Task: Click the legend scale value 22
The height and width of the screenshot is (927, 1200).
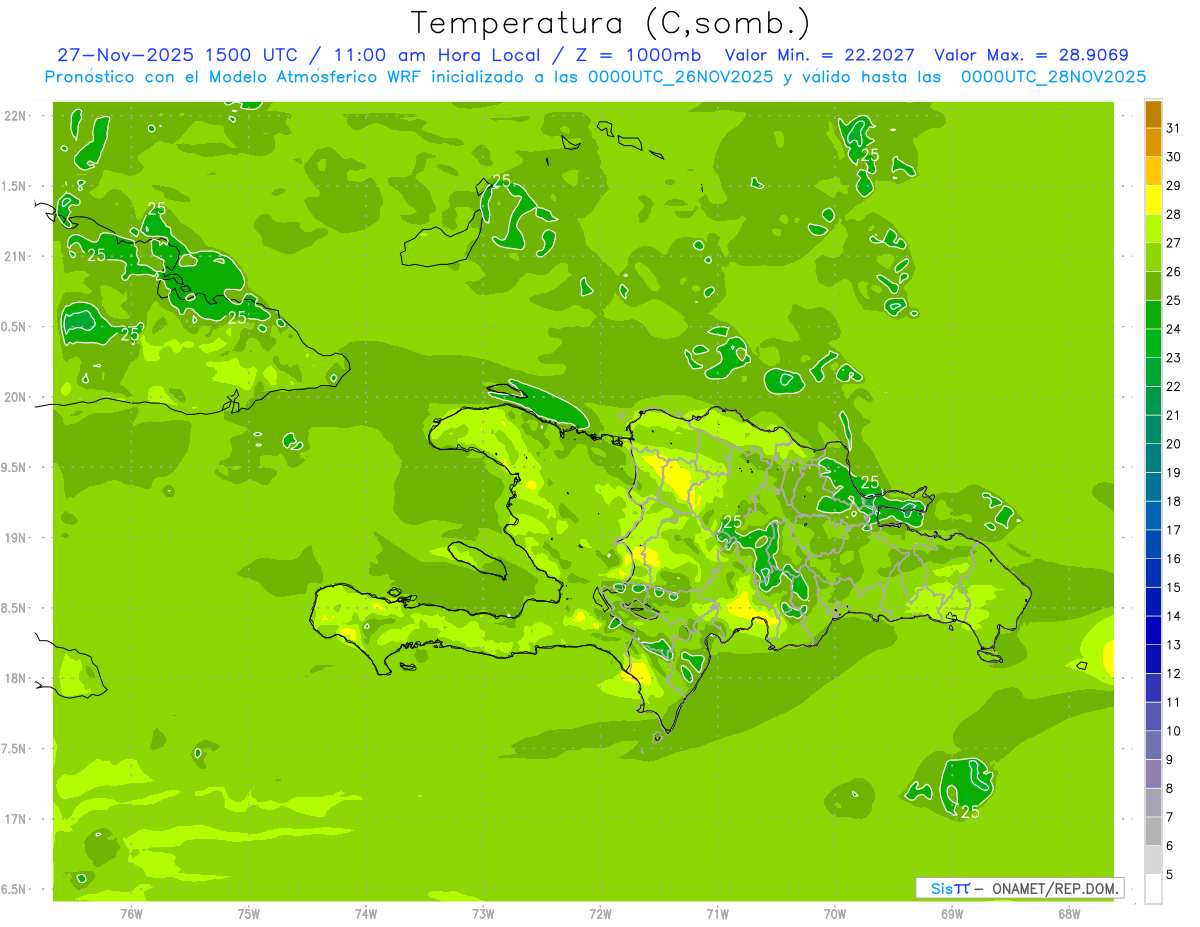Action: (x=1175, y=387)
